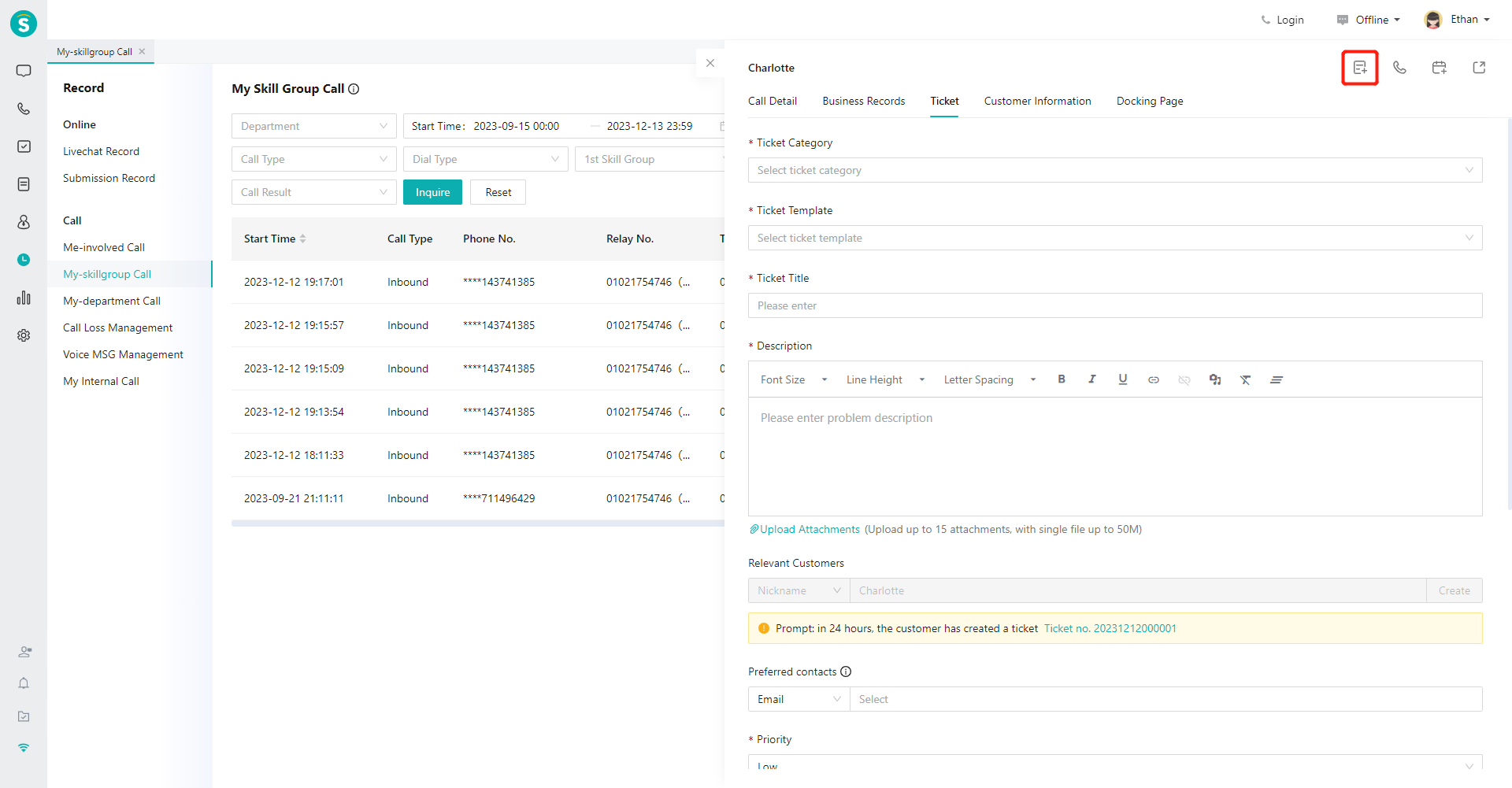Open the Call Result dropdown
1512x788 pixels.
coord(314,192)
